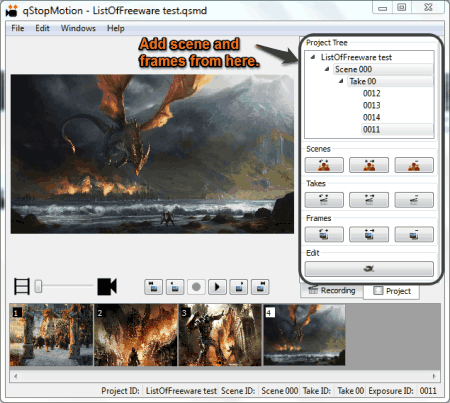Click the video camera icon right of slider
The height and width of the screenshot is (403, 450).
(107, 287)
